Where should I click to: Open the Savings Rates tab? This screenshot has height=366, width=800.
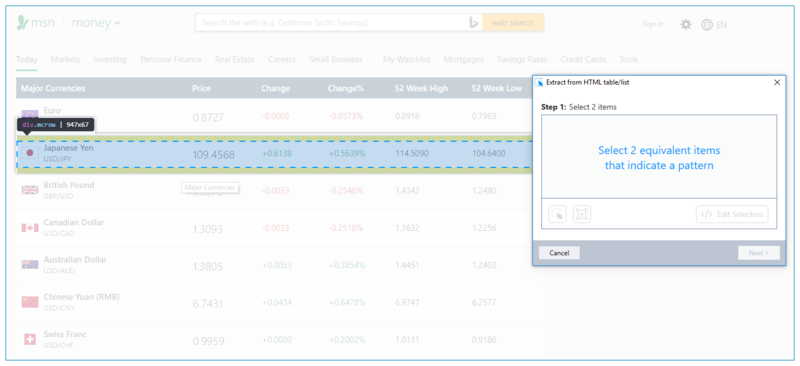point(522,59)
